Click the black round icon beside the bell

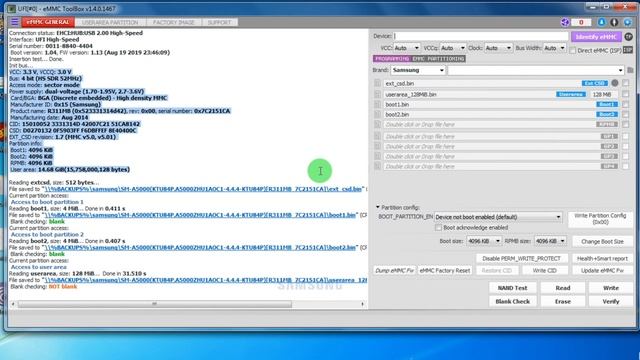[x=614, y=22]
